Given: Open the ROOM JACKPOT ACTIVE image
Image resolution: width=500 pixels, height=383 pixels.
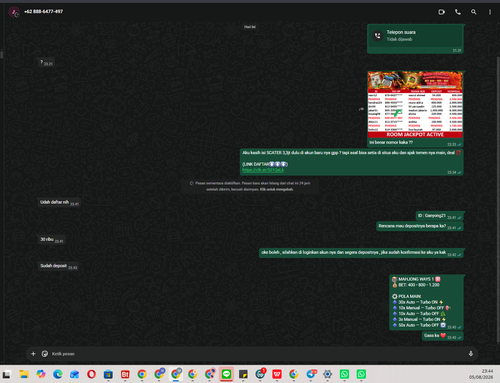Looking at the screenshot, I should tap(415, 104).
